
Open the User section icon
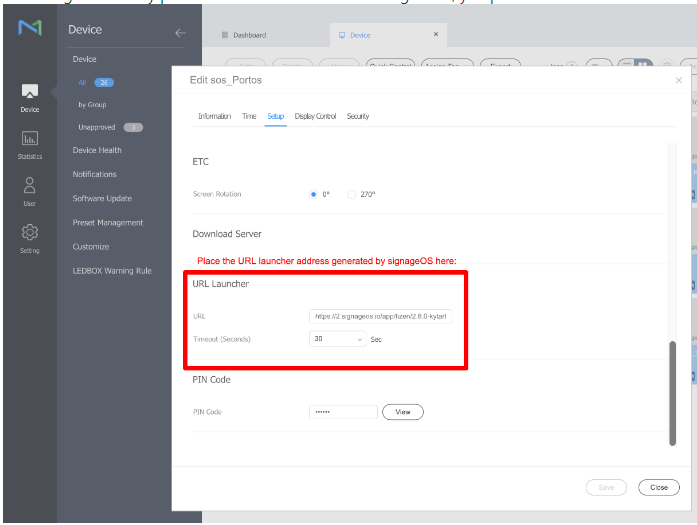point(29,191)
